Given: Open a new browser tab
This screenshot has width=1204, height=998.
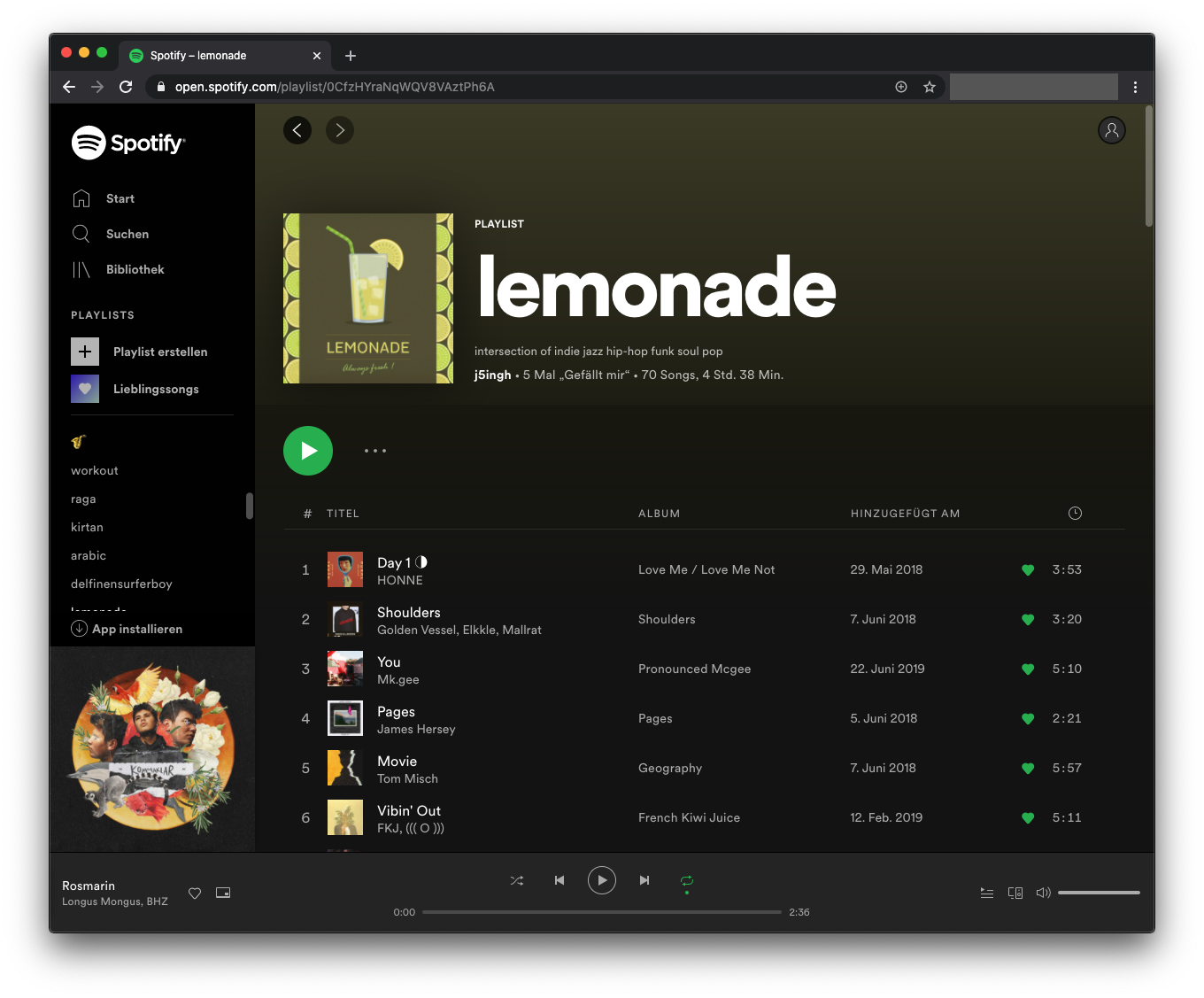Looking at the screenshot, I should [351, 56].
